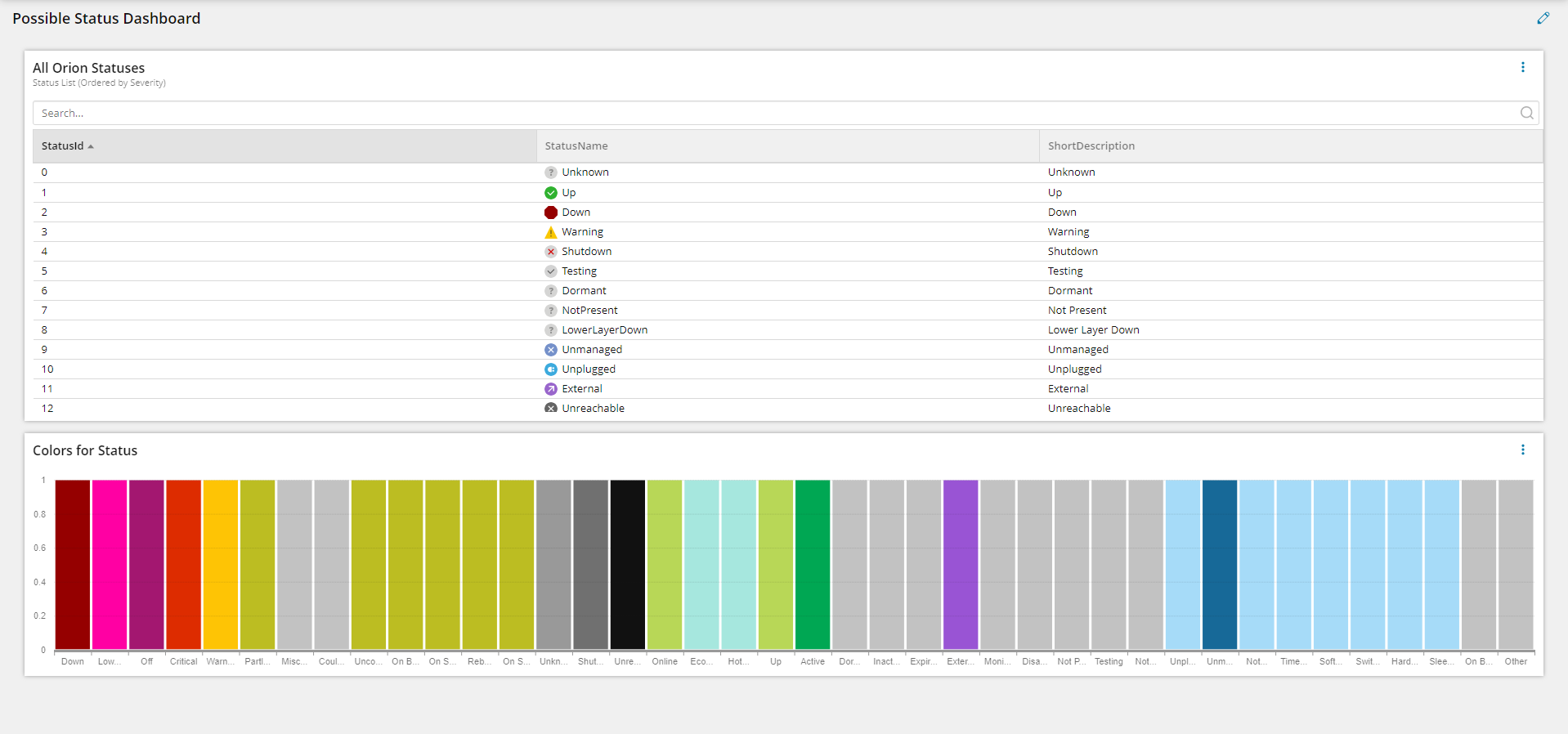Select the dark red Down color bar
Screen dimensions: 1568x734
point(73,565)
